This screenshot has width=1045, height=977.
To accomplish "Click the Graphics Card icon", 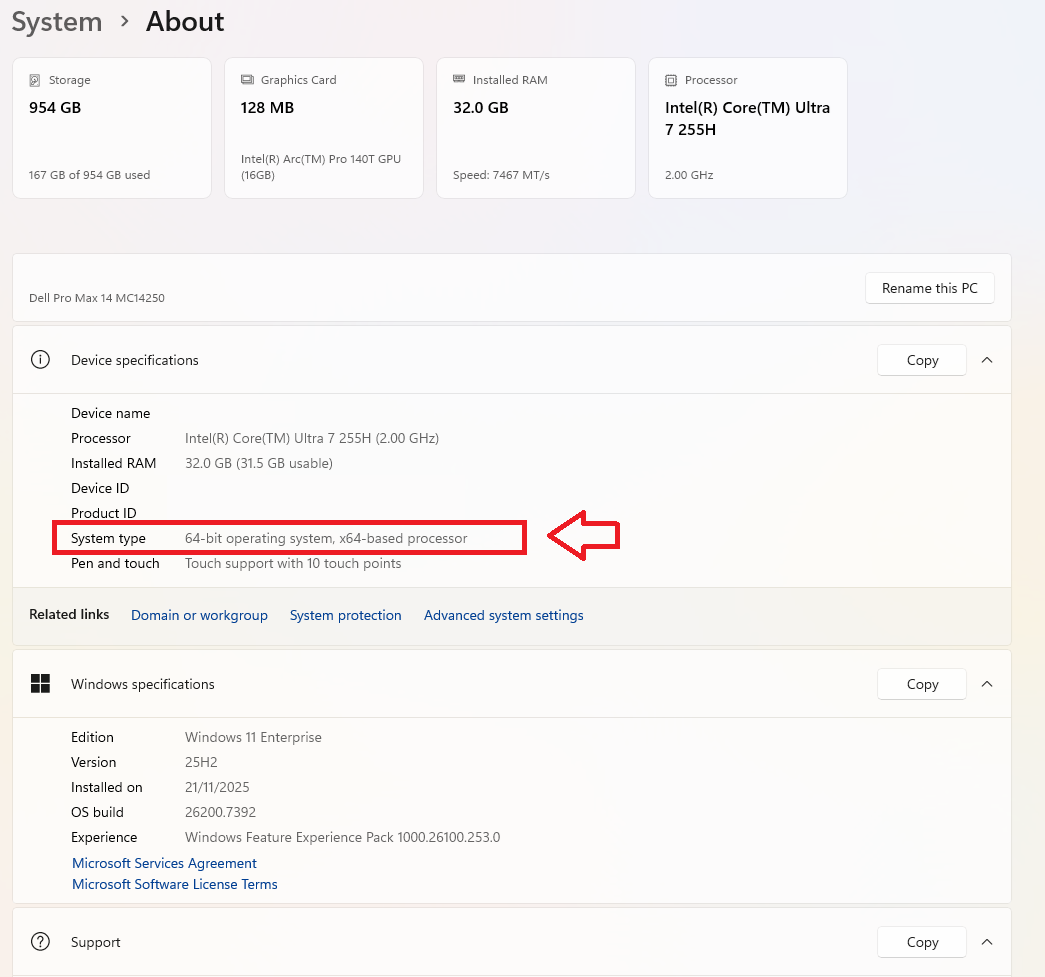I will click(247, 80).
